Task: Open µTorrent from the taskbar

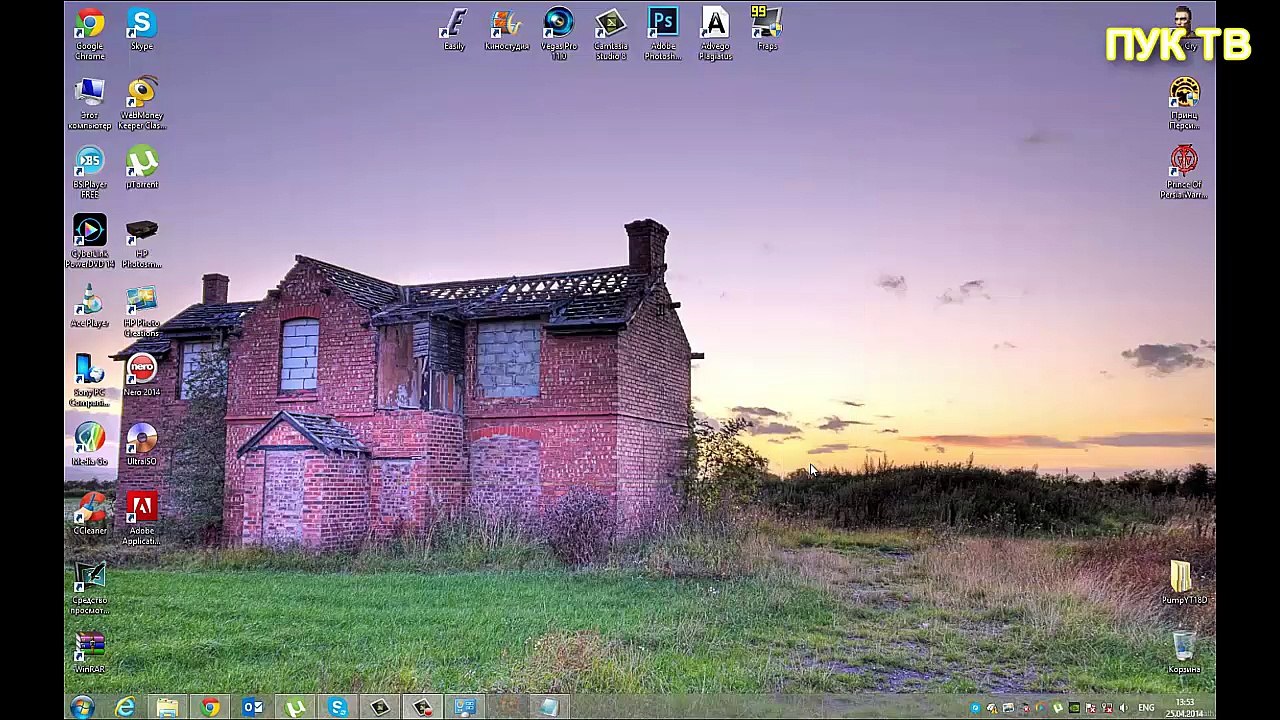Action: pos(295,707)
